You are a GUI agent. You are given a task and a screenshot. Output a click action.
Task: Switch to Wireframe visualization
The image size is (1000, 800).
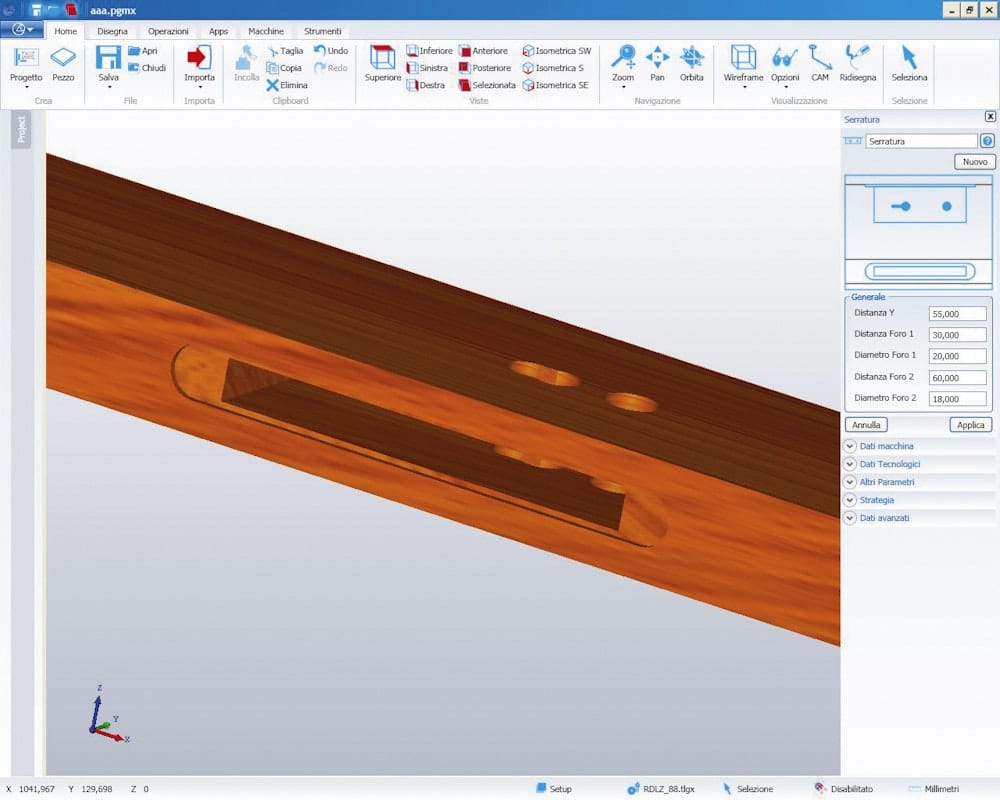pyautogui.click(x=743, y=62)
